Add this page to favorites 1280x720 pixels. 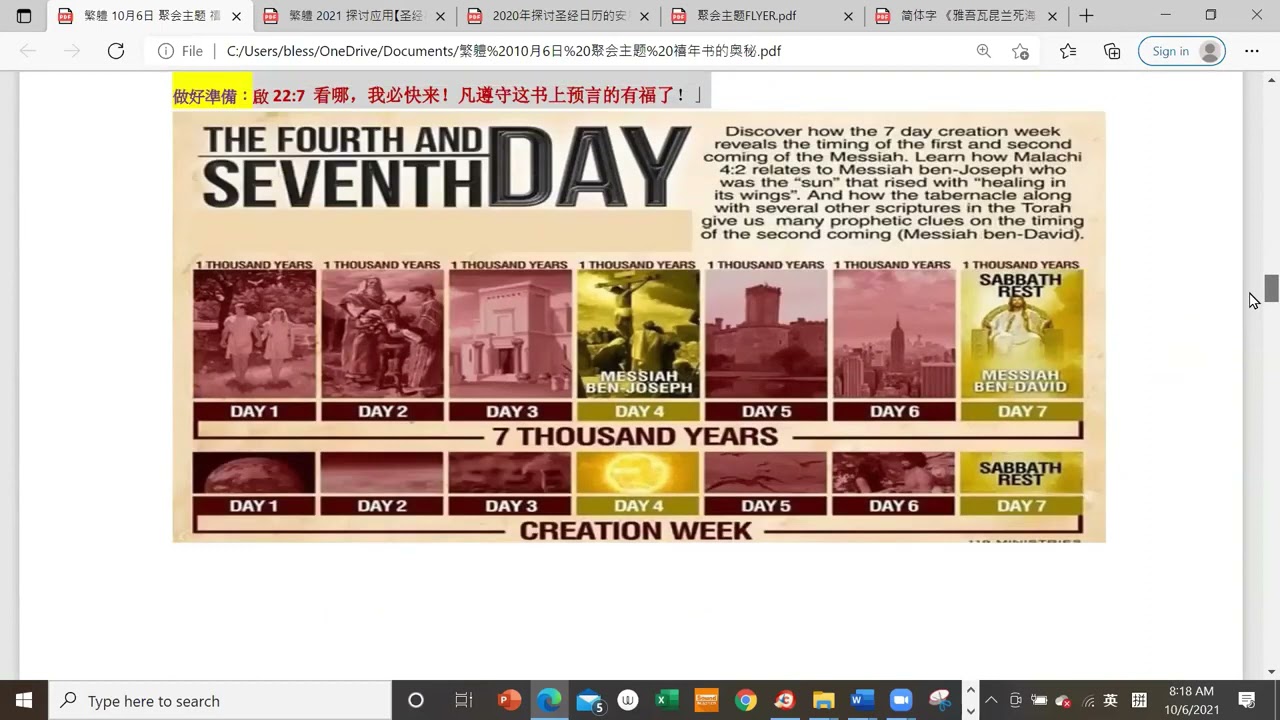[x=1020, y=51]
